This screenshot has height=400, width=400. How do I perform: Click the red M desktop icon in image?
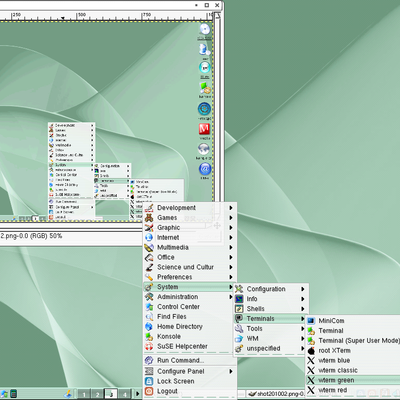tap(204, 129)
